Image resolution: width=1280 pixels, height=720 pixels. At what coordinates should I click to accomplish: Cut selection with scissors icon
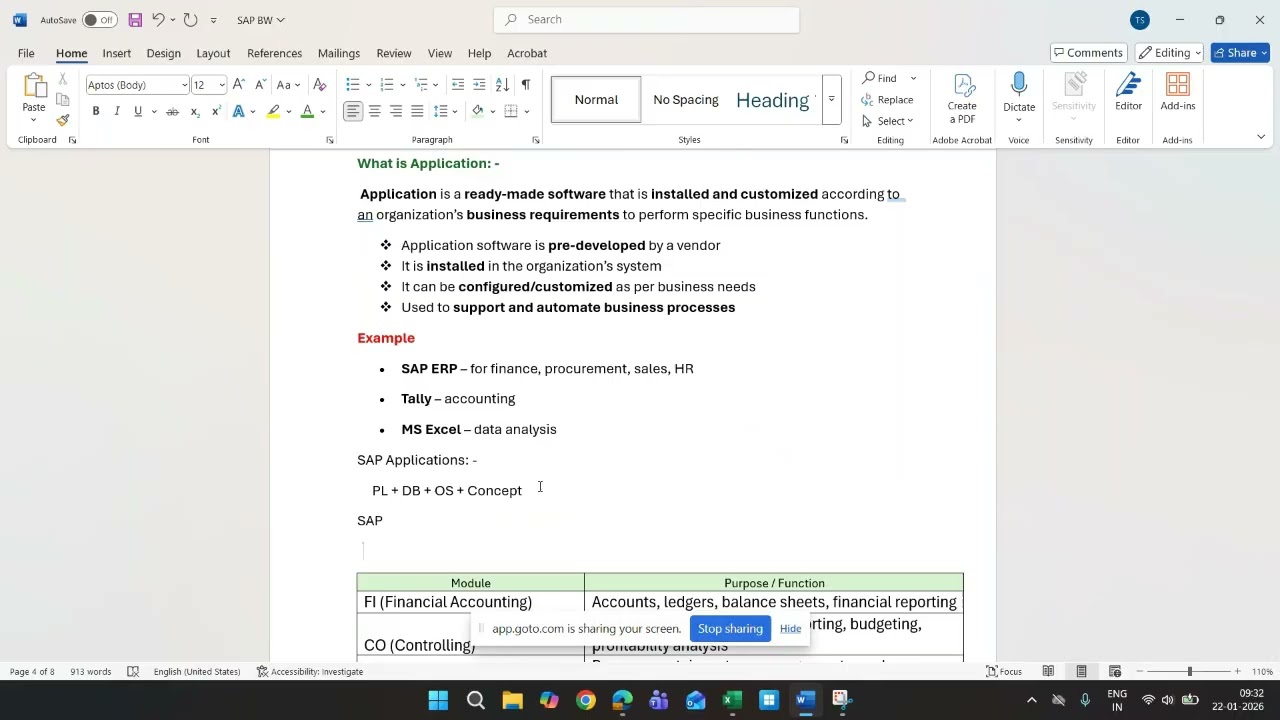pyautogui.click(x=63, y=78)
